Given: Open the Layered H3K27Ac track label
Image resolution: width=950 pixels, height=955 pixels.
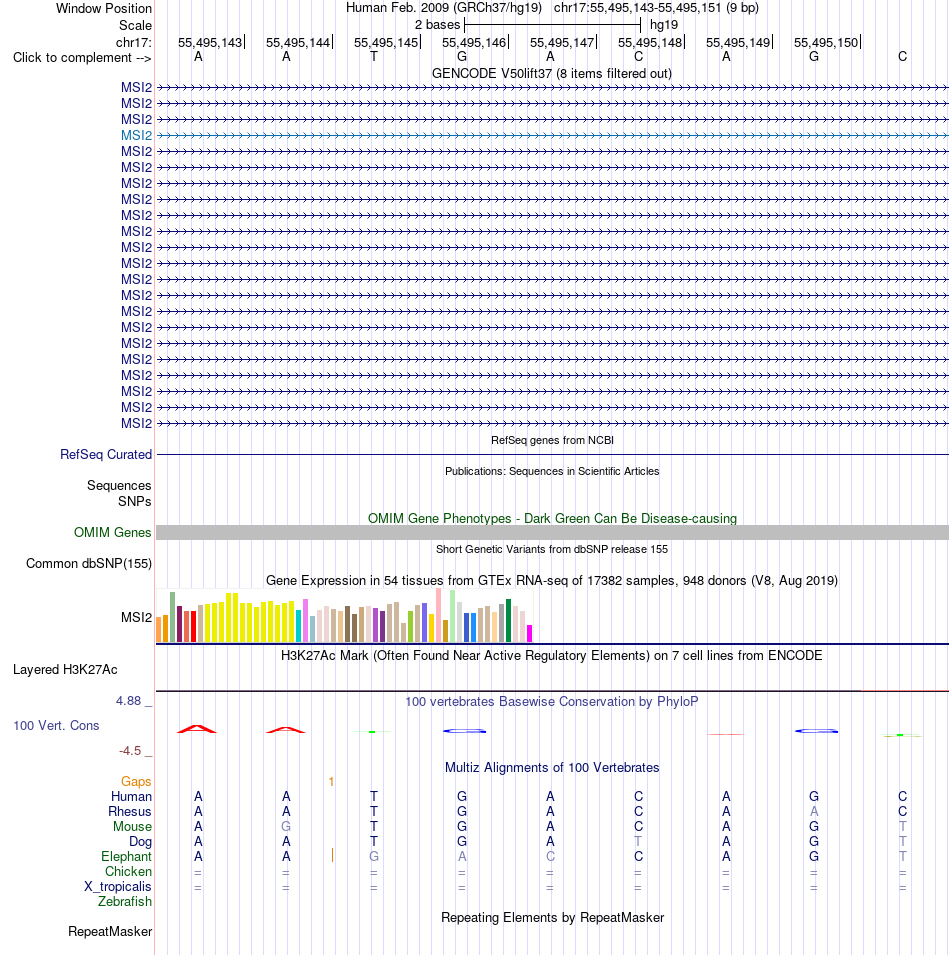Looking at the screenshot, I should click(65, 669).
